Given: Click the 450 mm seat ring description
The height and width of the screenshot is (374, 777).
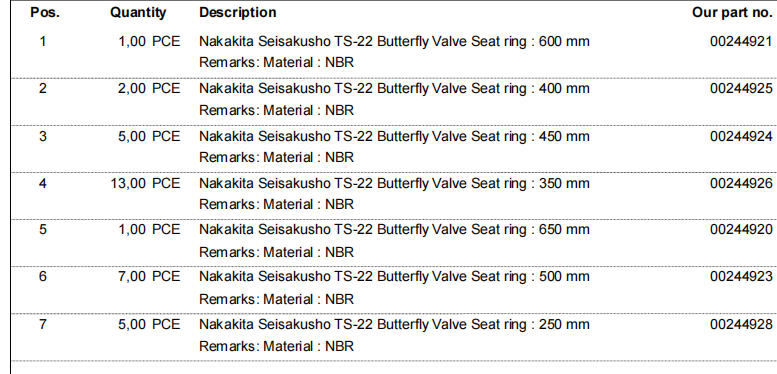Looking at the screenshot, I should (394, 136).
